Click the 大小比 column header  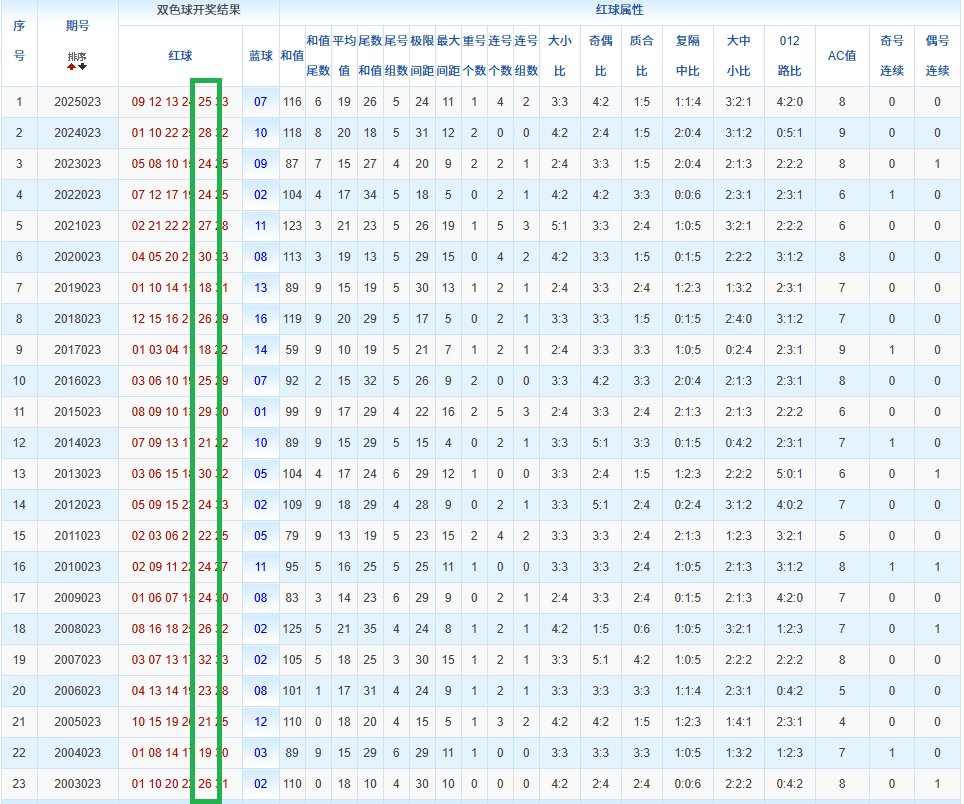click(559, 56)
